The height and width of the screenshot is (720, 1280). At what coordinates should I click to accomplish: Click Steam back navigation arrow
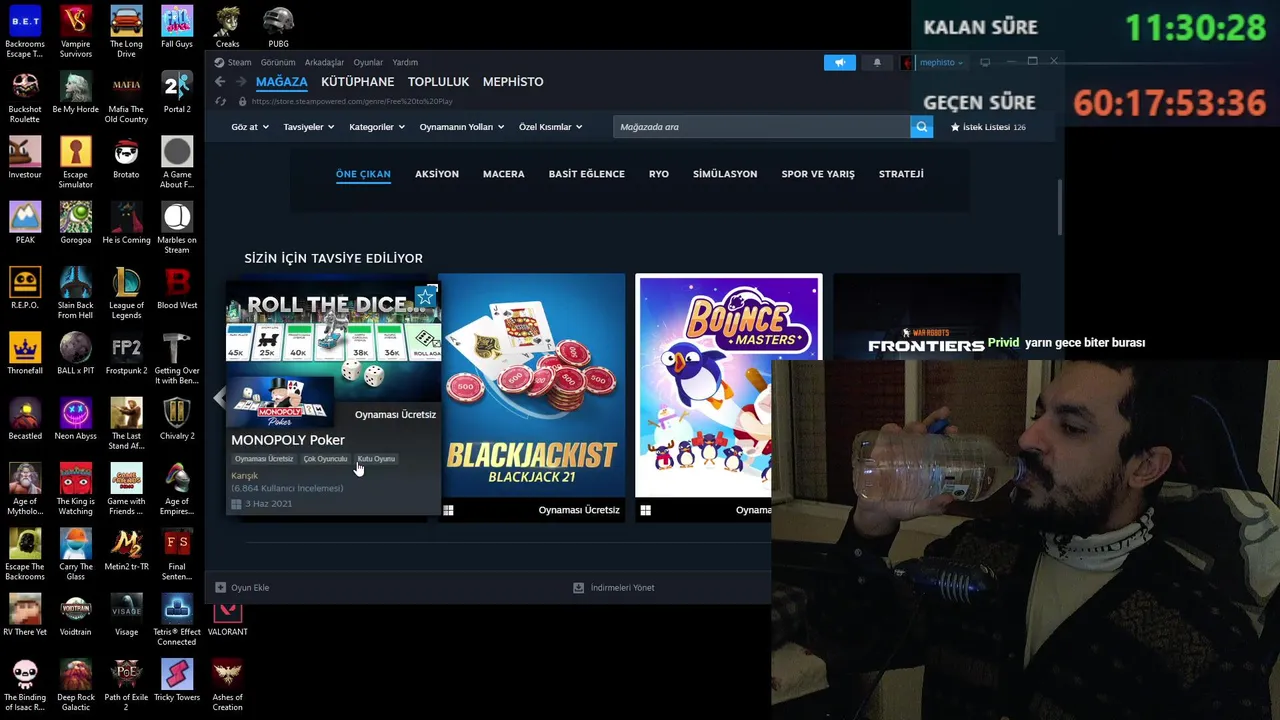tap(220, 82)
